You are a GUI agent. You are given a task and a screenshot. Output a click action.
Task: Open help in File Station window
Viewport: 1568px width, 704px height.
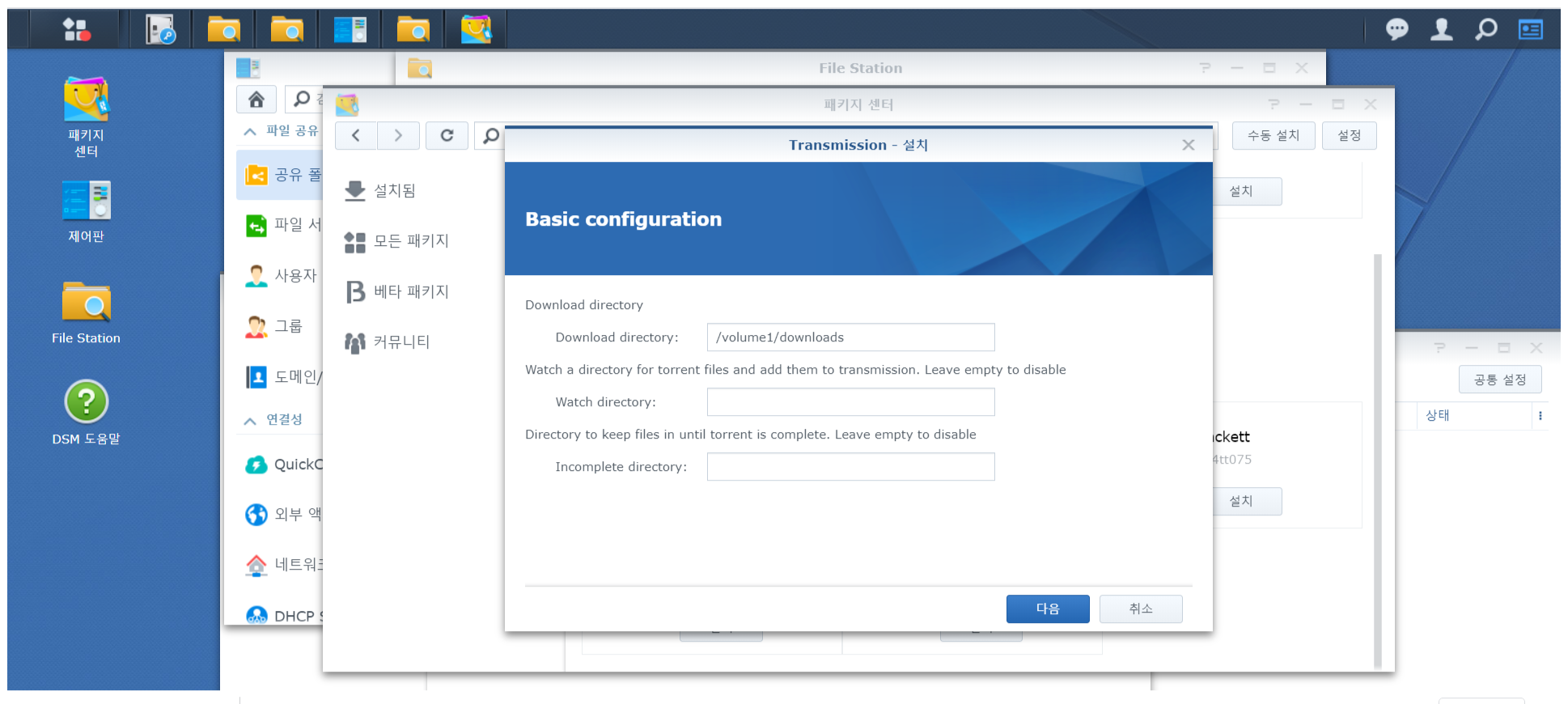click(x=1205, y=68)
